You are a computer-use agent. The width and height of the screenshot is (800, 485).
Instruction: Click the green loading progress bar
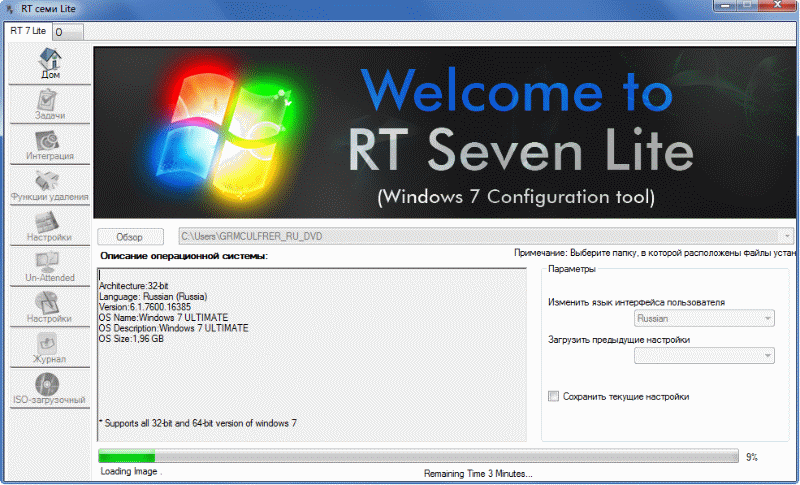point(418,456)
